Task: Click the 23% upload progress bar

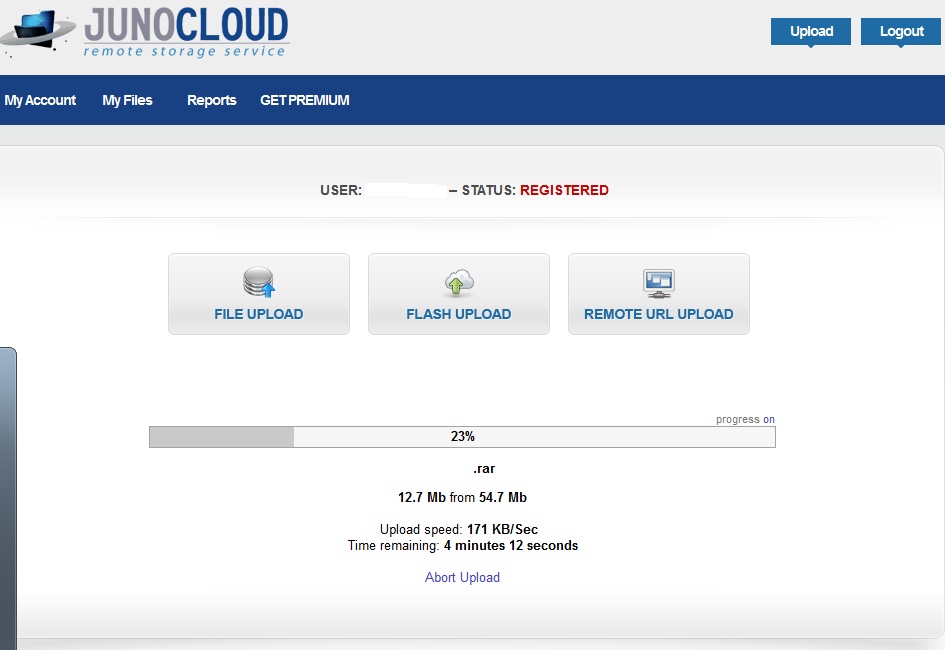Action: pyautogui.click(x=462, y=437)
